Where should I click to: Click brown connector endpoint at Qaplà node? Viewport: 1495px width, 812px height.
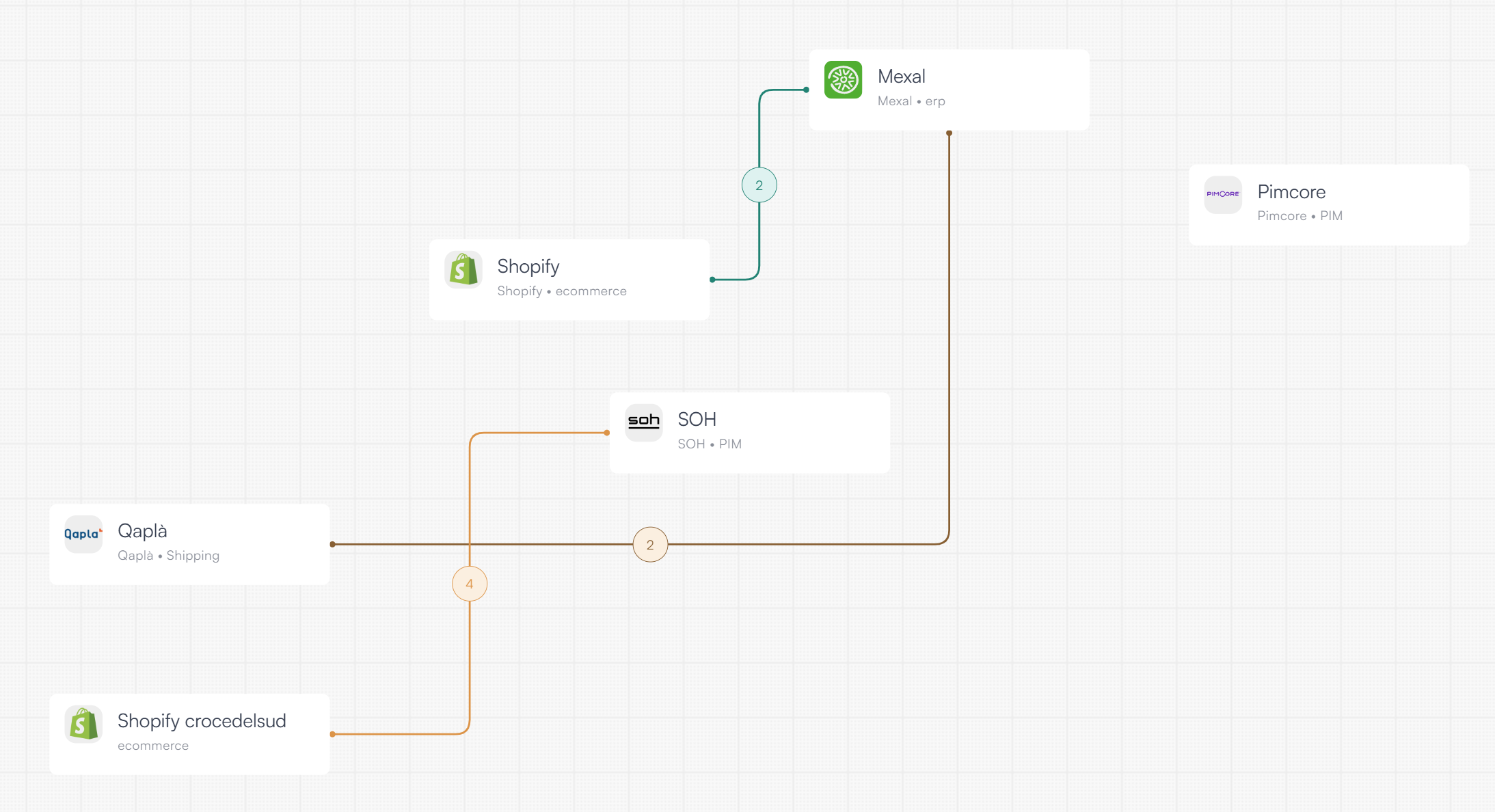tap(333, 545)
